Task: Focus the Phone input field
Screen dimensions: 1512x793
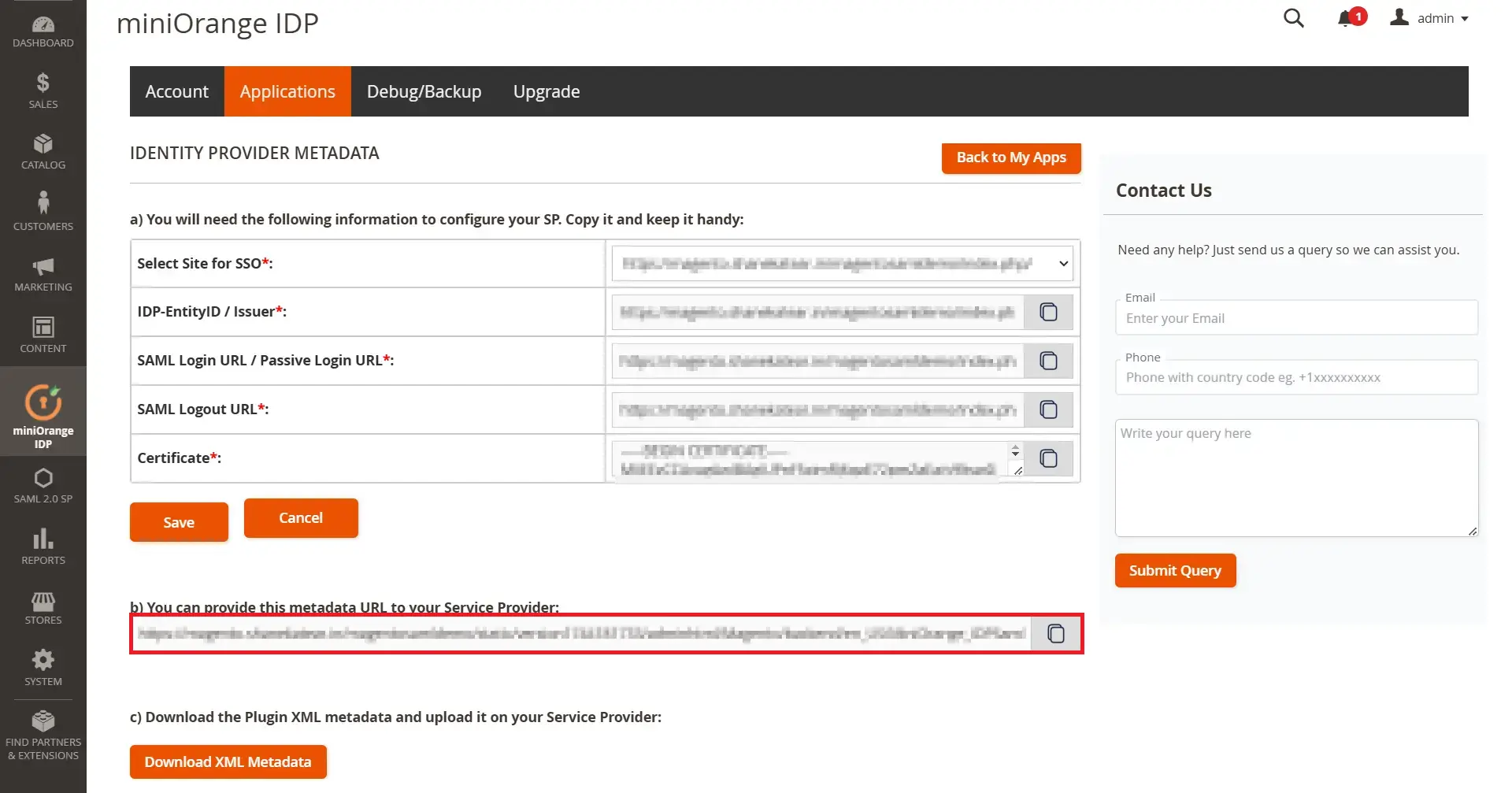Action: pyautogui.click(x=1296, y=377)
